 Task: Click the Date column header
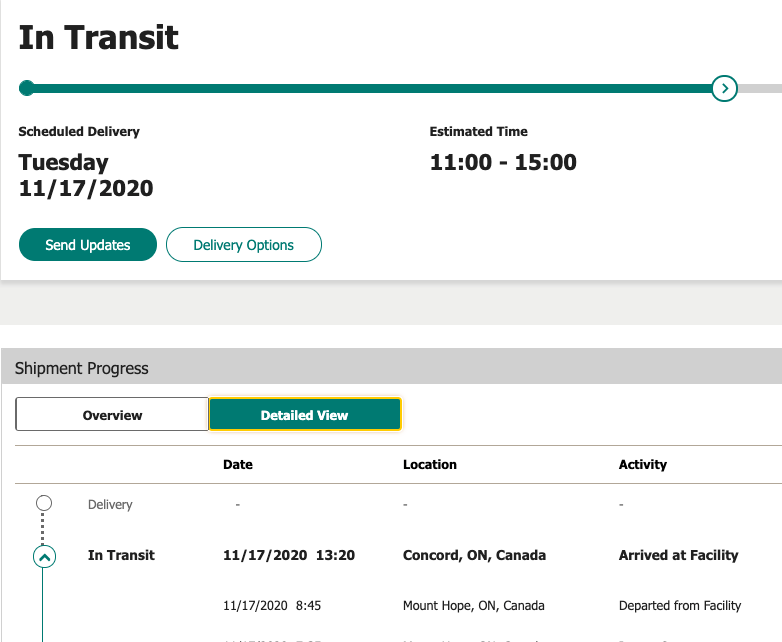click(x=238, y=464)
